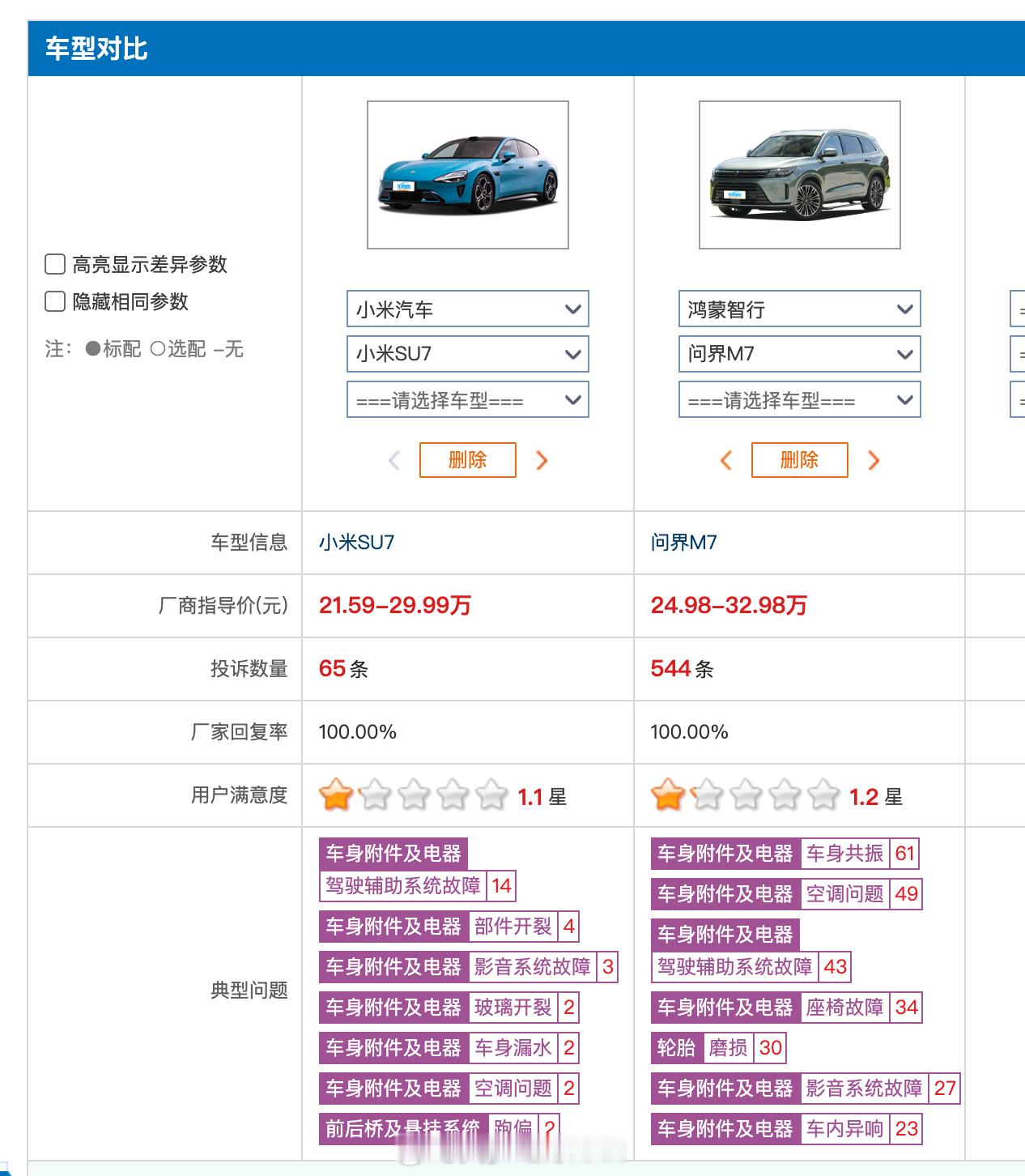Move 问界M7 column left with arrow

point(726,460)
